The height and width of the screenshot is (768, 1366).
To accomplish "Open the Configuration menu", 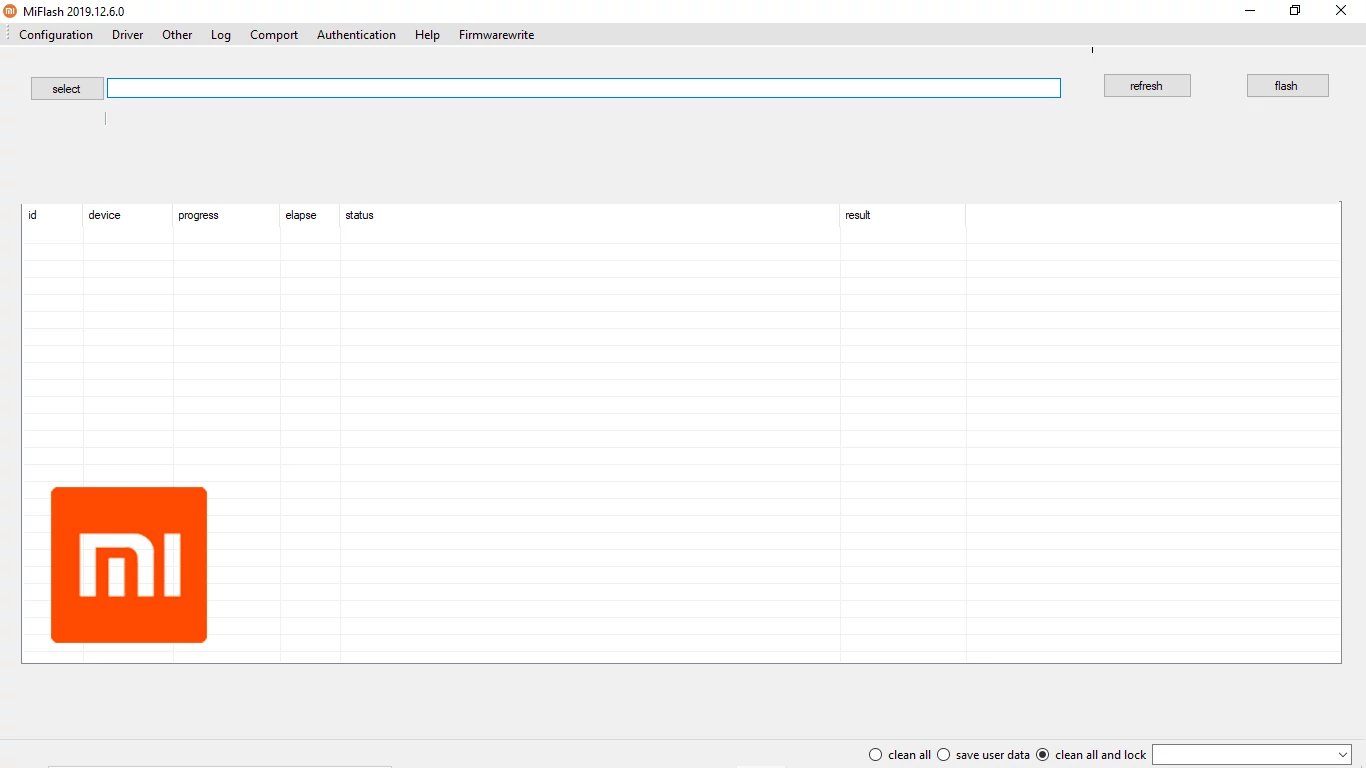I will coord(56,35).
